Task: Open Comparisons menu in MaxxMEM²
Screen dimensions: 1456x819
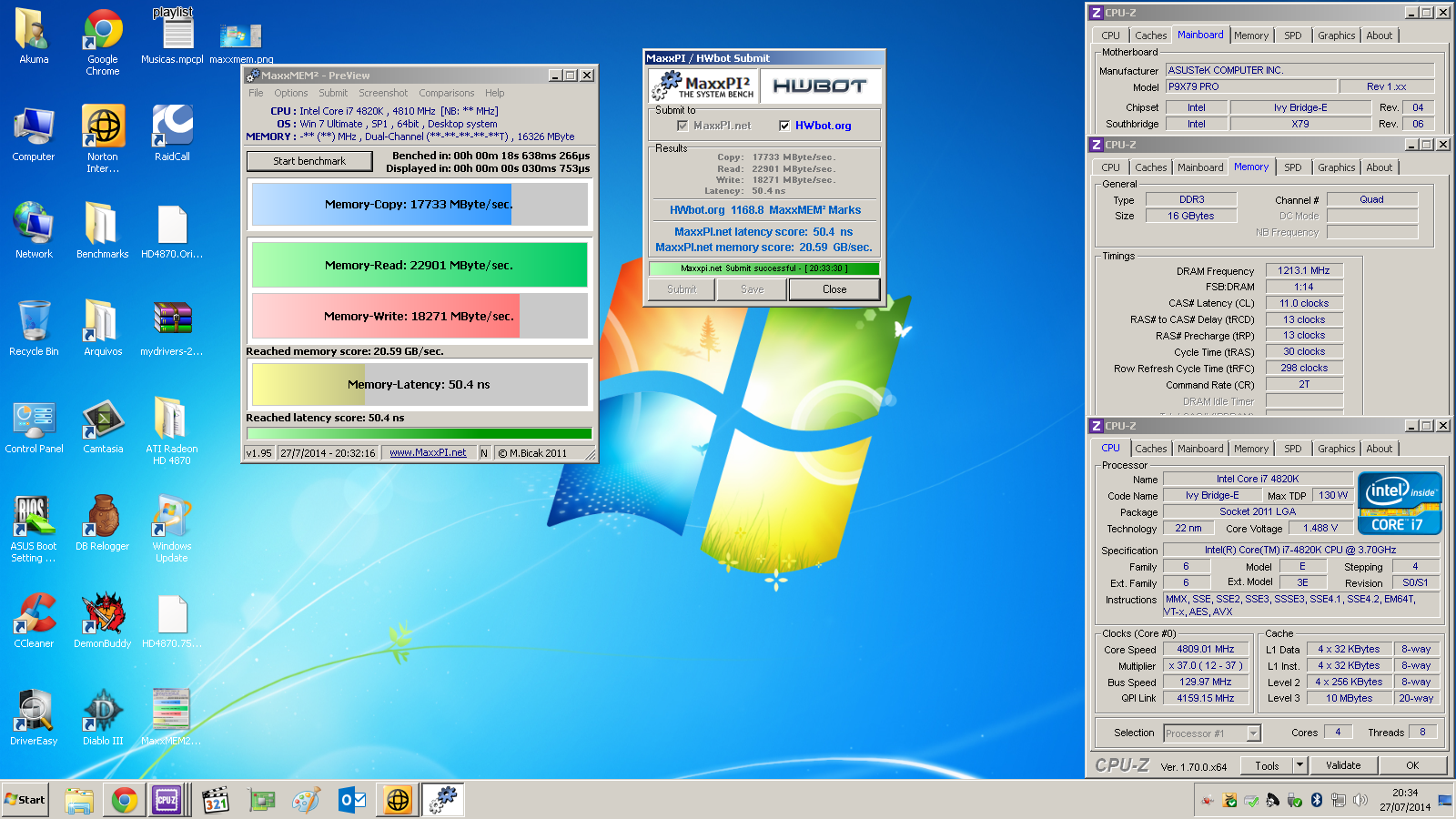Action: (x=446, y=93)
